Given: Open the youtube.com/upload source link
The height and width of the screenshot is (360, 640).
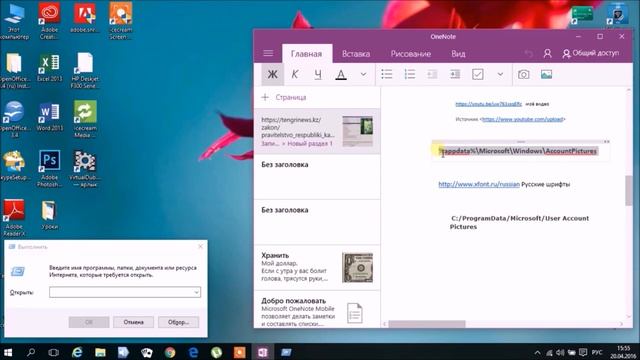Looking at the screenshot, I should tap(522, 119).
